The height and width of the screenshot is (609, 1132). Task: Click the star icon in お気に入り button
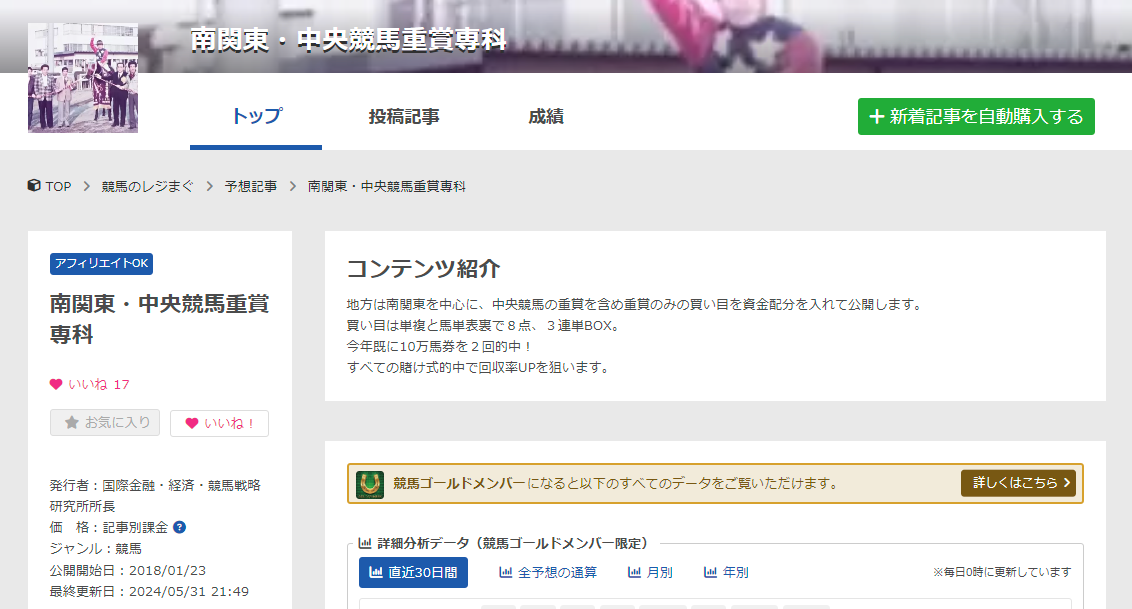(71, 423)
